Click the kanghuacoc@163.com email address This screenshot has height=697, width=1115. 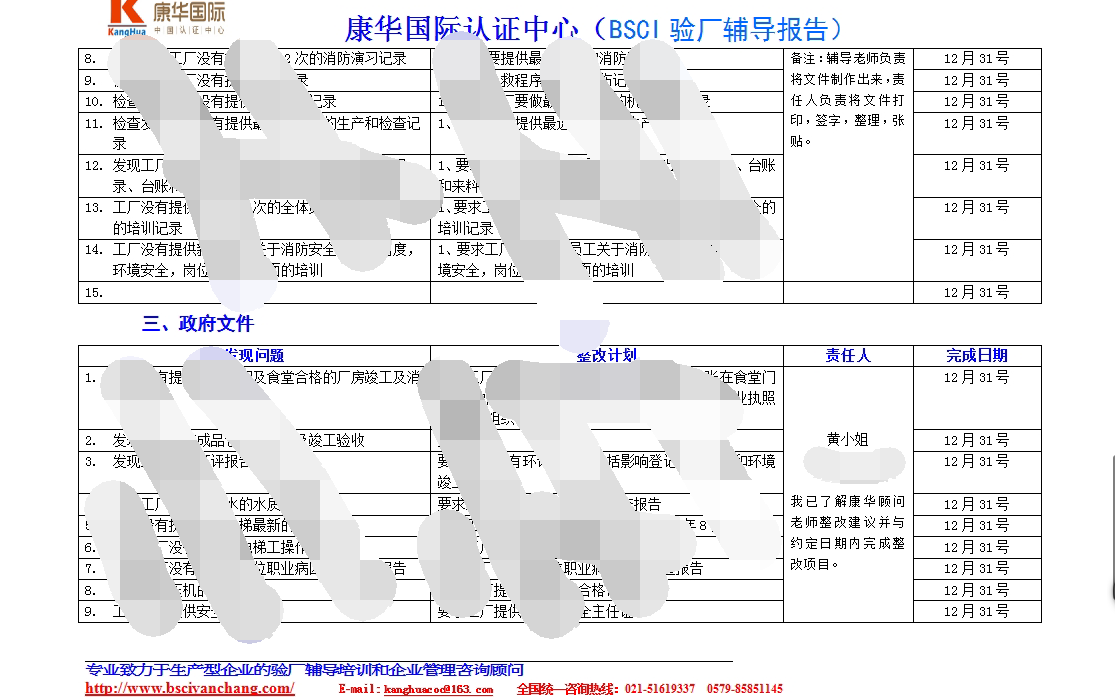tap(438, 689)
